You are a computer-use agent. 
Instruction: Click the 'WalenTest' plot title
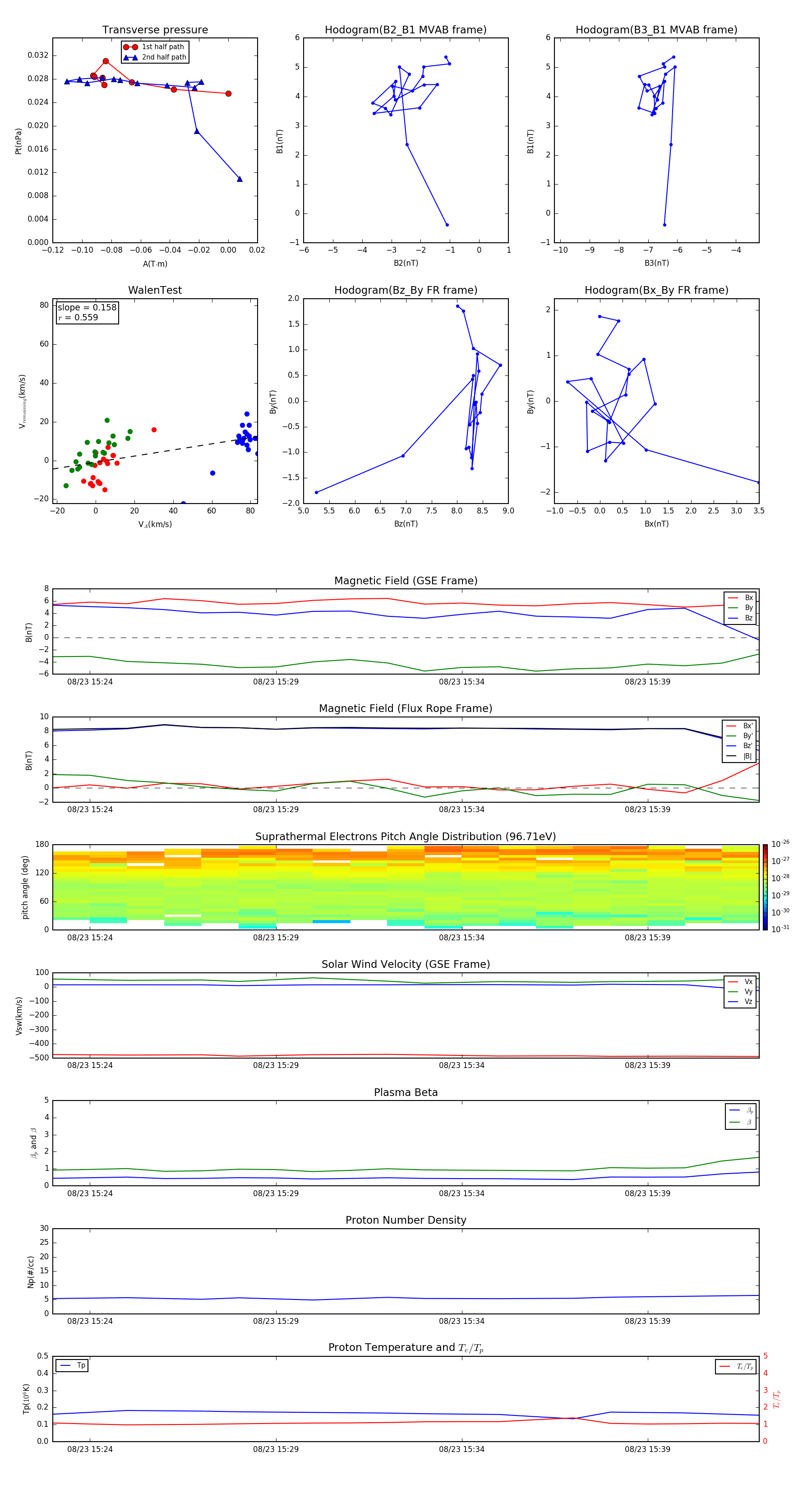[155, 290]
